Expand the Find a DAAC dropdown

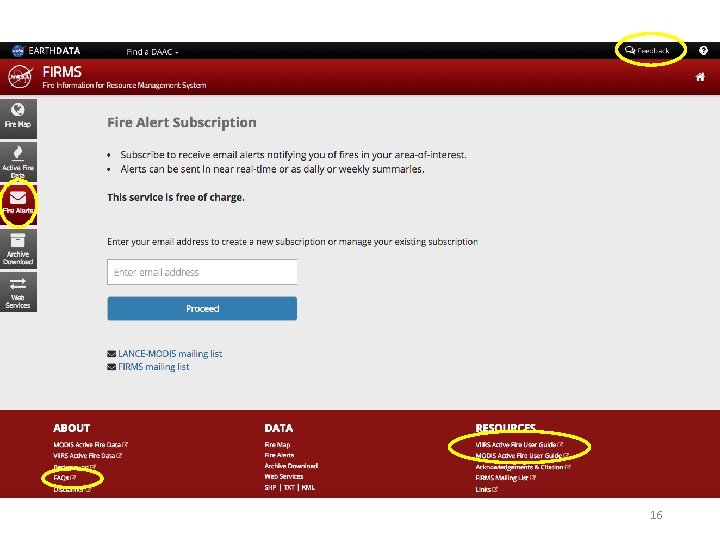tap(152, 52)
